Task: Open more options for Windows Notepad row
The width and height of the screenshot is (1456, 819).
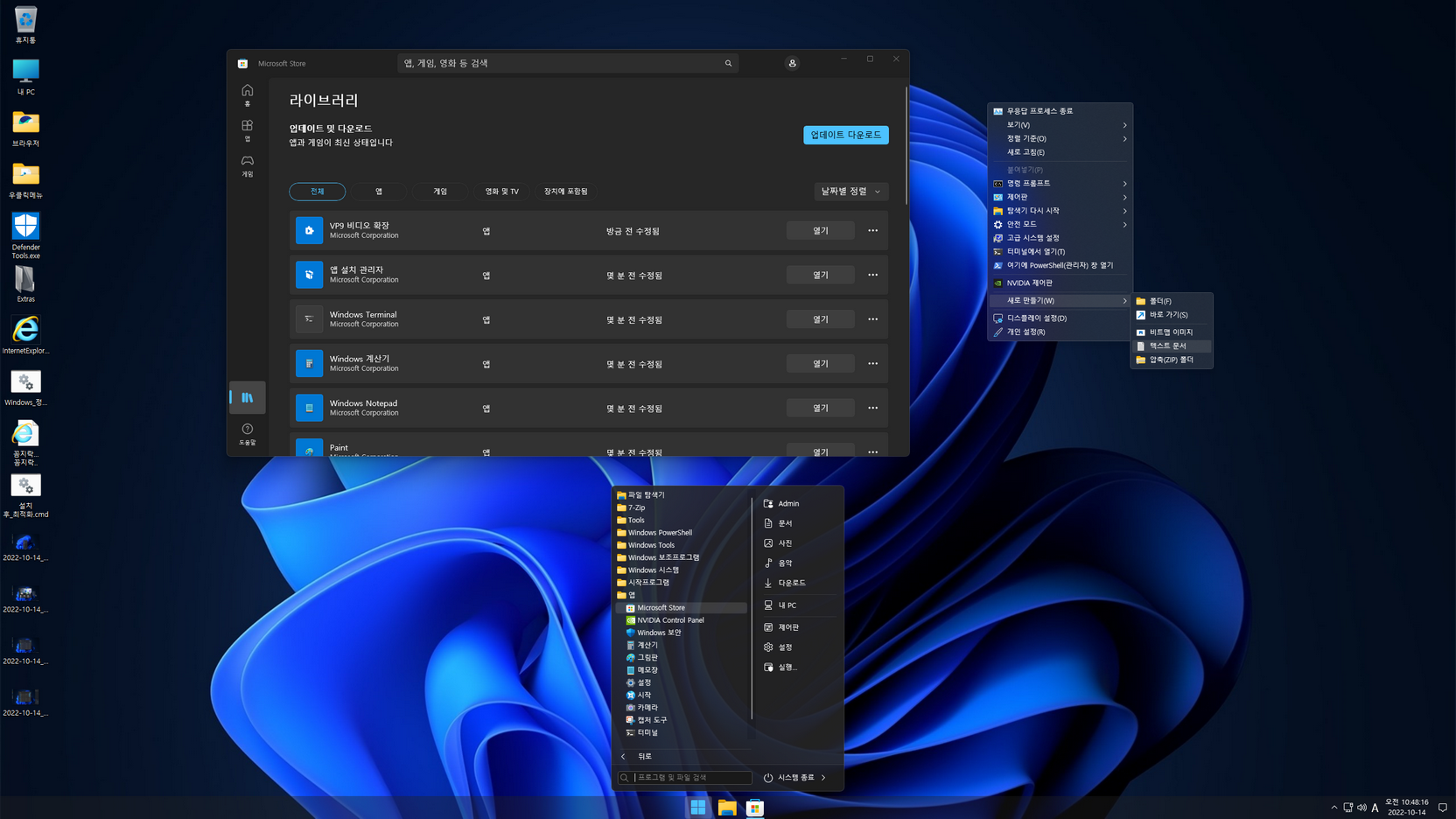Action: pos(872,408)
